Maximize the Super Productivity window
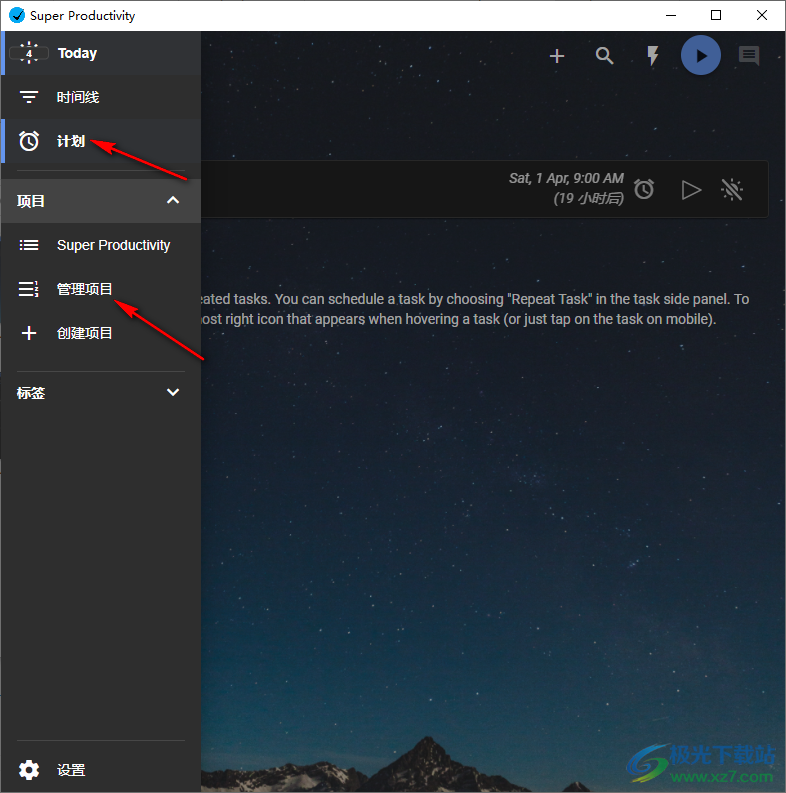Image resolution: width=786 pixels, height=793 pixels. coord(716,15)
